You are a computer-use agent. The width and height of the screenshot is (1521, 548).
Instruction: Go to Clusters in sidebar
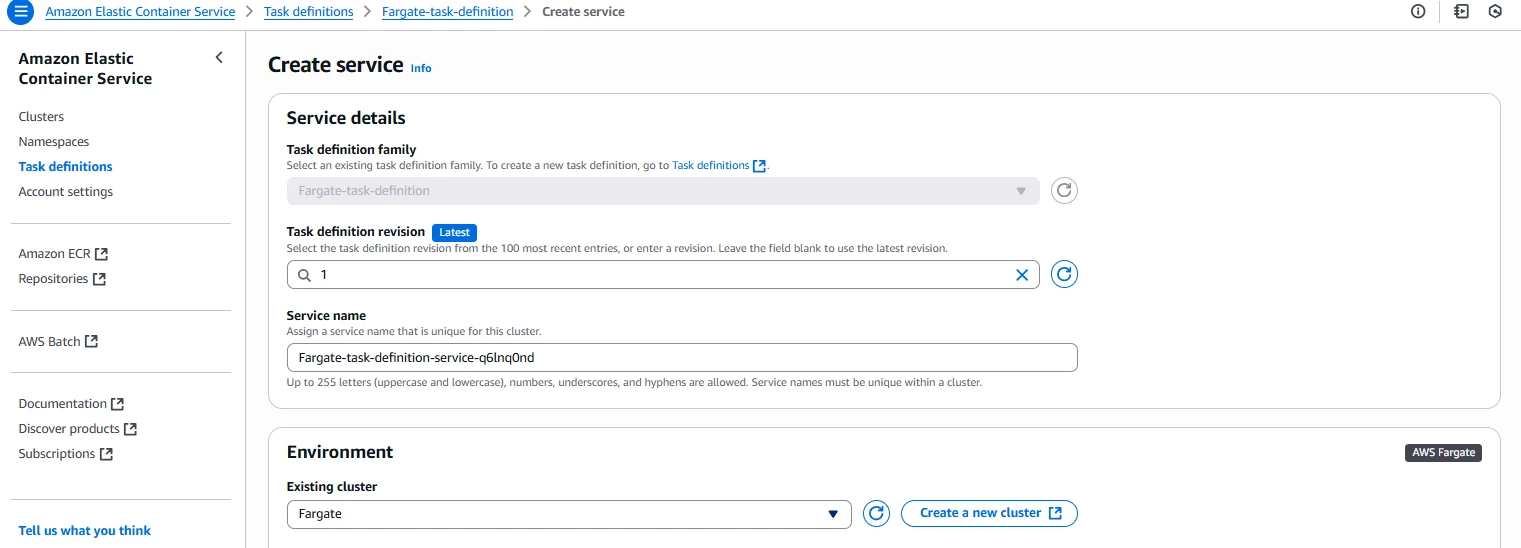click(x=41, y=117)
